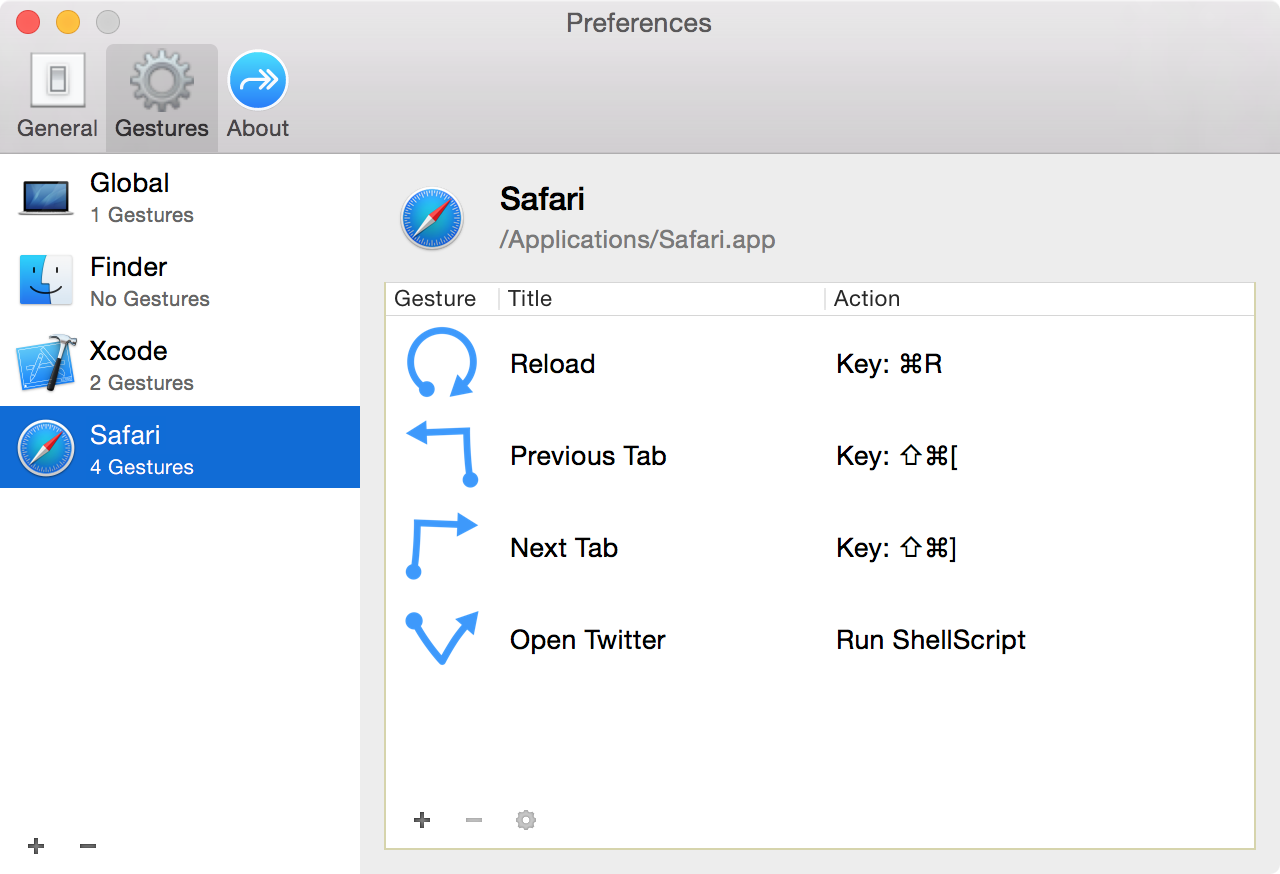This screenshot has height=874, width=1280.
Task: Open gesture settings gear menu
Action: pyautogui.click(x=526, y=820)
